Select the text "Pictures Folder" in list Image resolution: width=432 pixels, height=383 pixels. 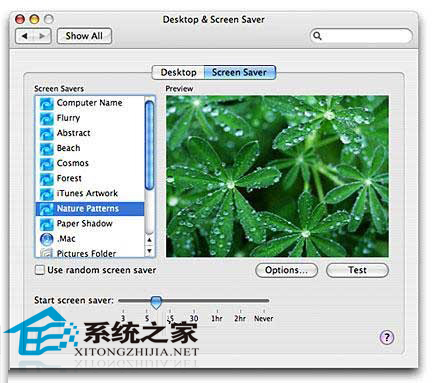[86, 253]
